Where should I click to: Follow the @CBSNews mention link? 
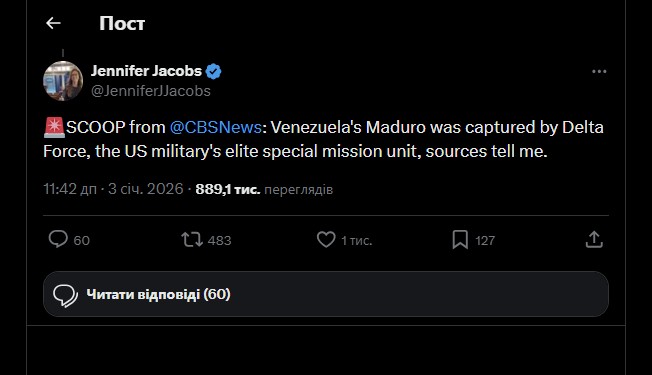click(x=215, y=127)
